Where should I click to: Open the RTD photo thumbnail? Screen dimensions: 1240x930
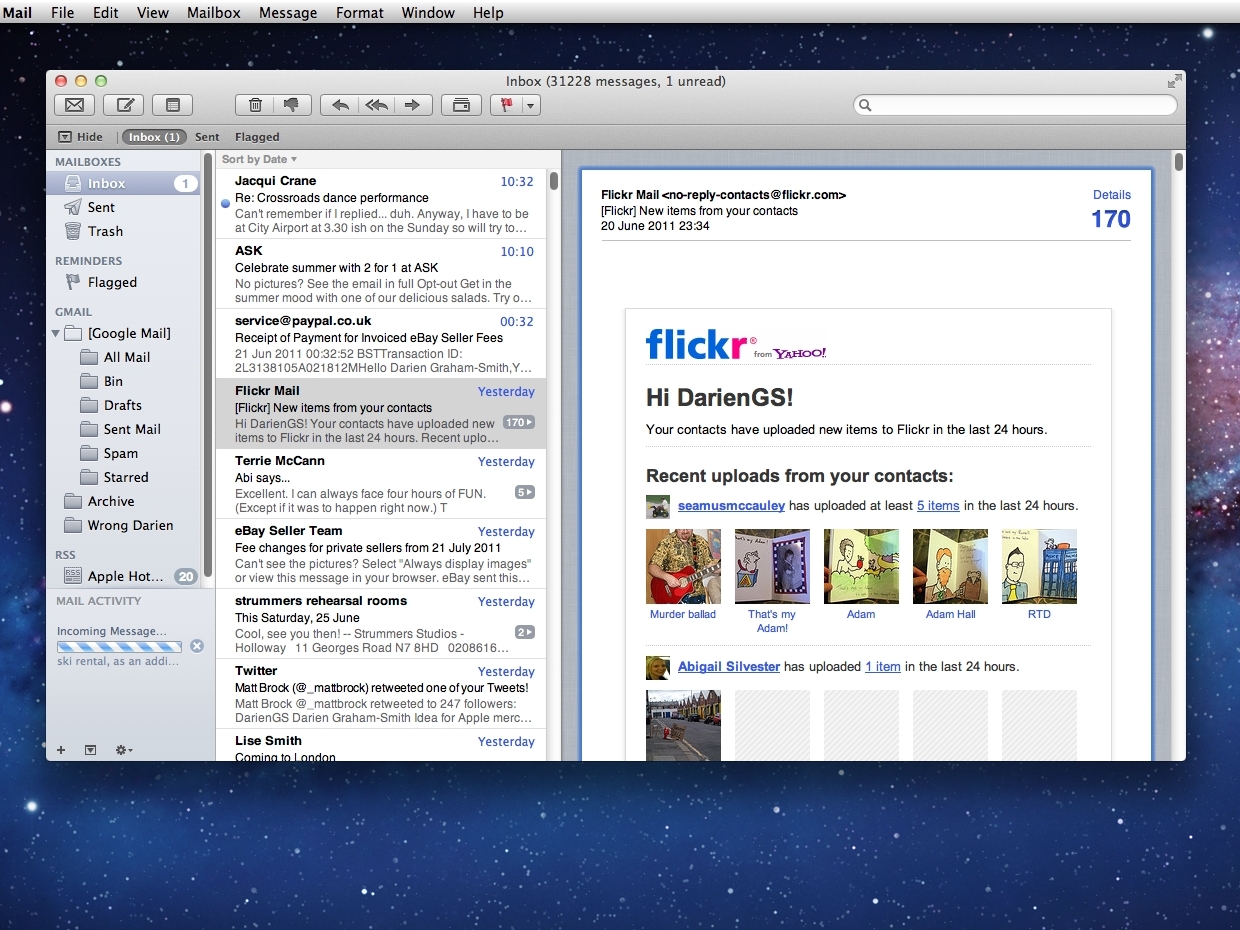tap(1039, 566)
